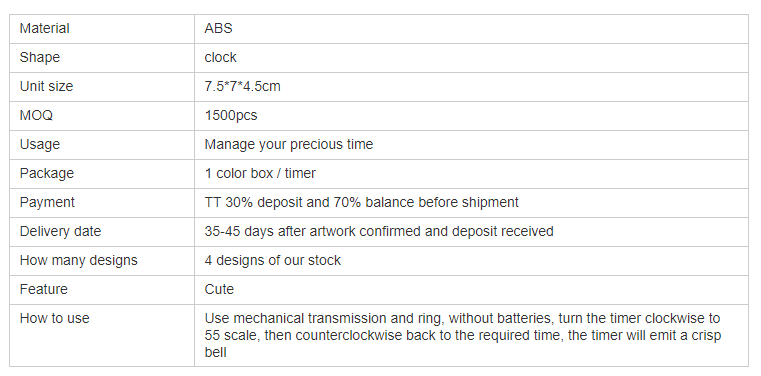Viewport: 761px width, 376px height.
Task: Click the Cute feature value
Action: click(219, 289)
